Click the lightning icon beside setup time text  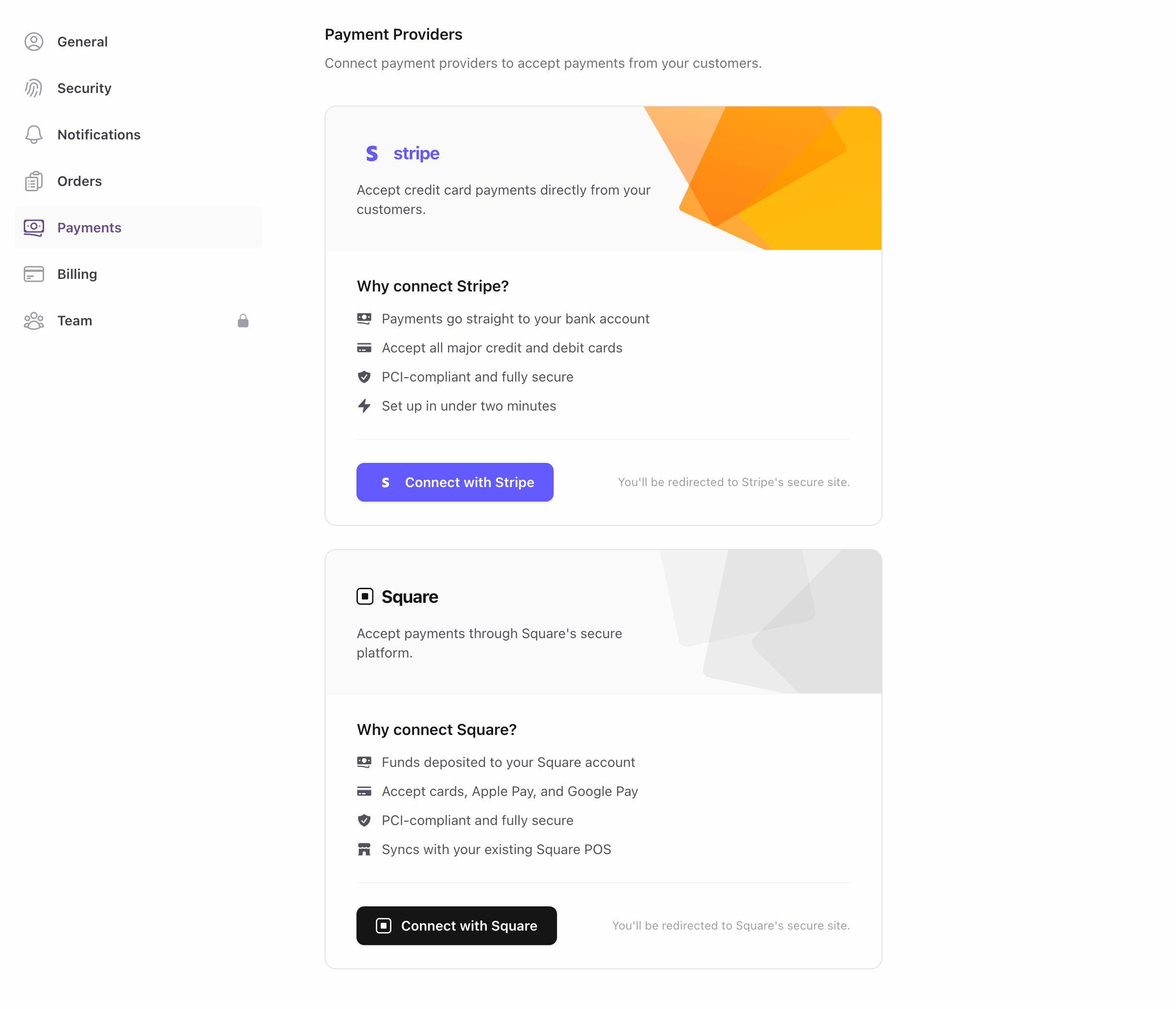364,405
